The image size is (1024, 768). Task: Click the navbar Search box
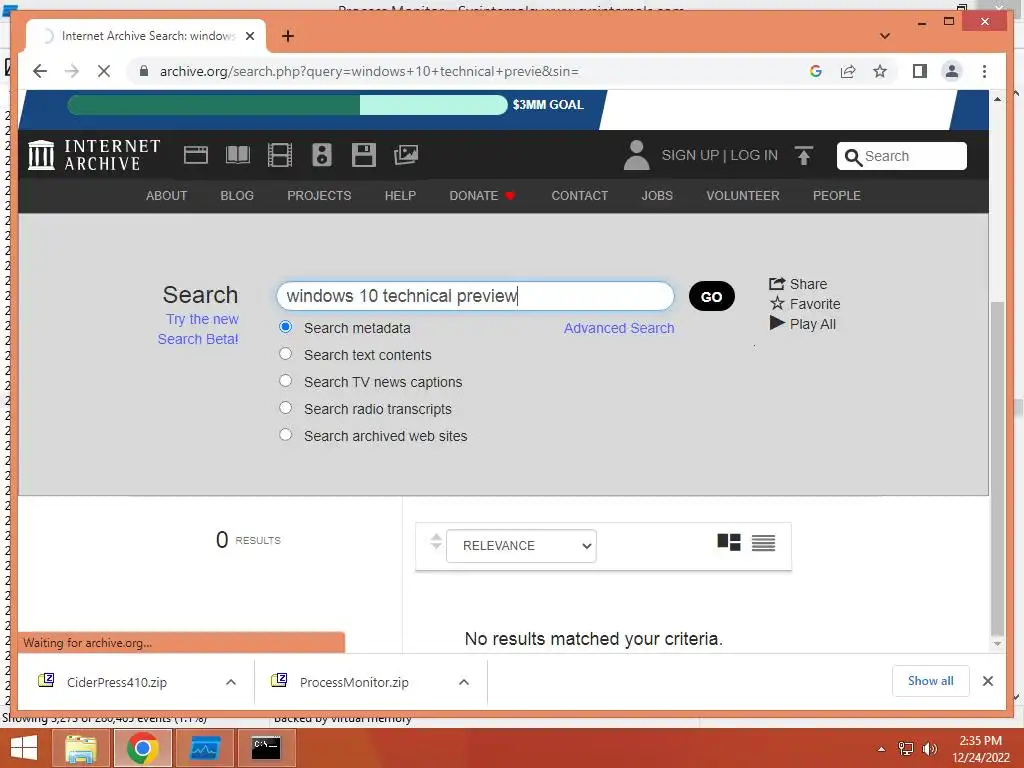(x=902, y=156)
